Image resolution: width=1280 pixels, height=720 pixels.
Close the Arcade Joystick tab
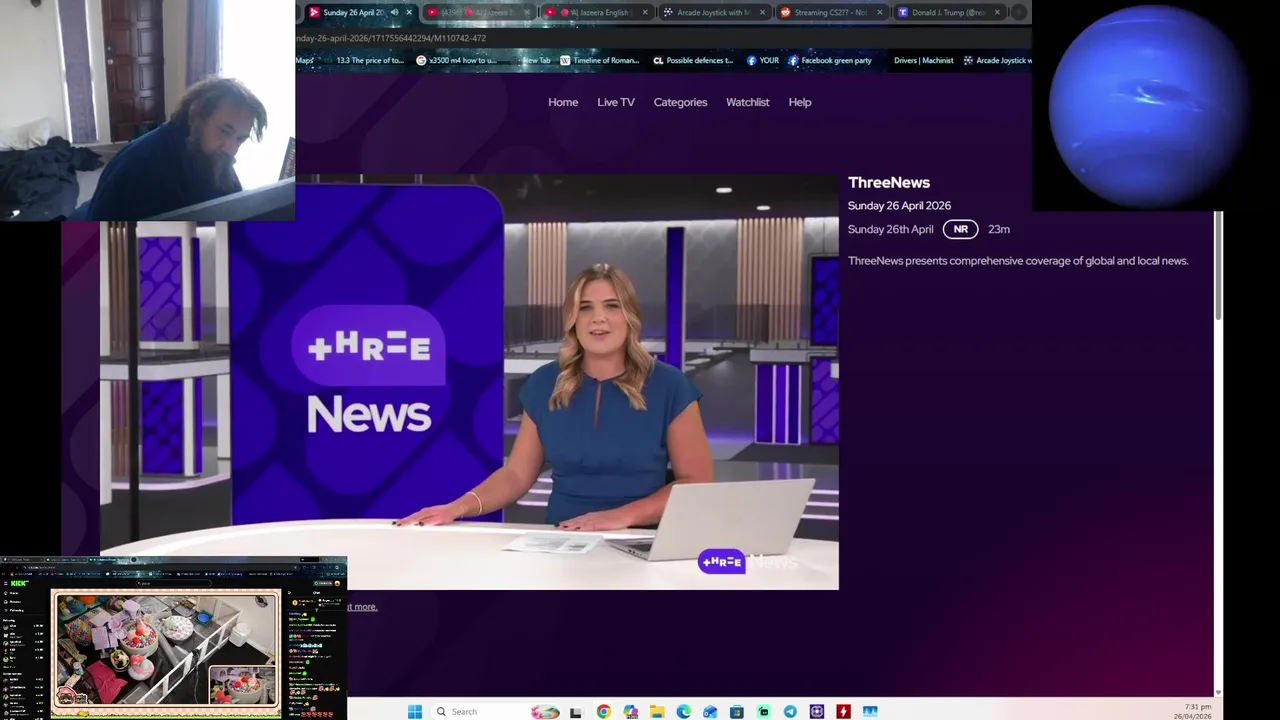click(762, 13)
